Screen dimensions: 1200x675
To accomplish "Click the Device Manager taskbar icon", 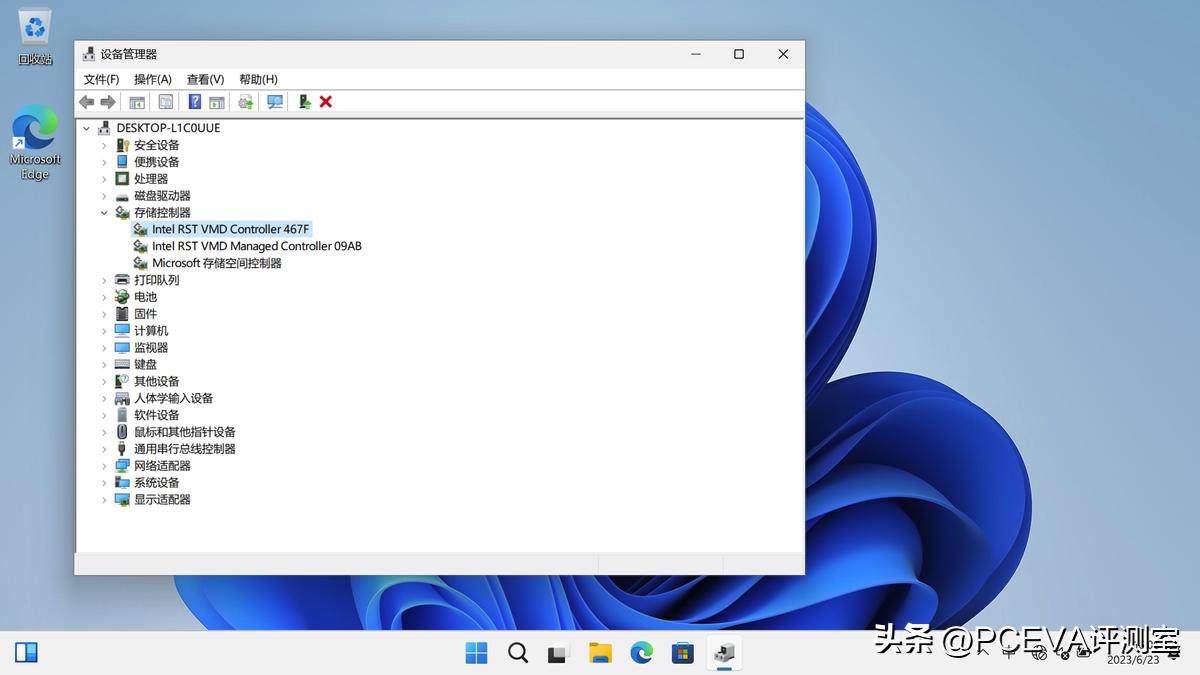I will coord(724,653).
